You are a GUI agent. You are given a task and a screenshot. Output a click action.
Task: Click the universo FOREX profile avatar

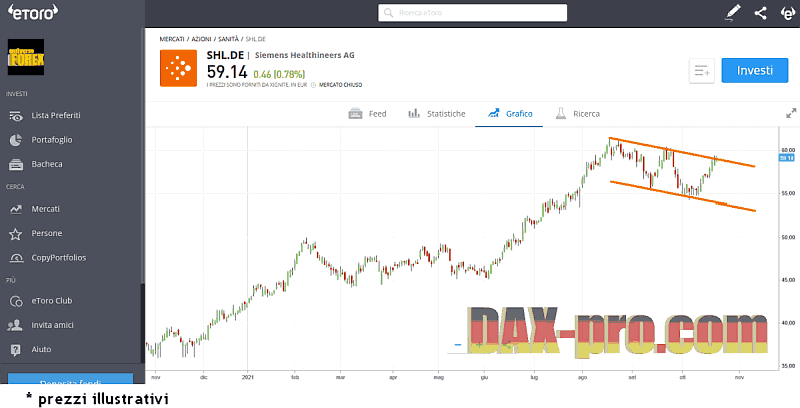[26, 57]
